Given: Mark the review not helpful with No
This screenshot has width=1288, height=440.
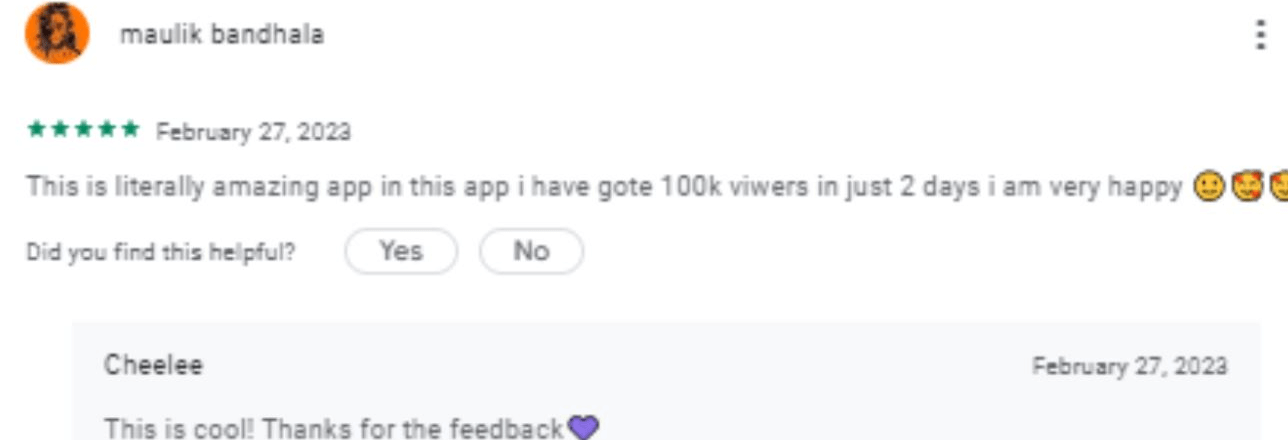Looking at the screenshot, I should pyautogui.click(x=531, y=251).
